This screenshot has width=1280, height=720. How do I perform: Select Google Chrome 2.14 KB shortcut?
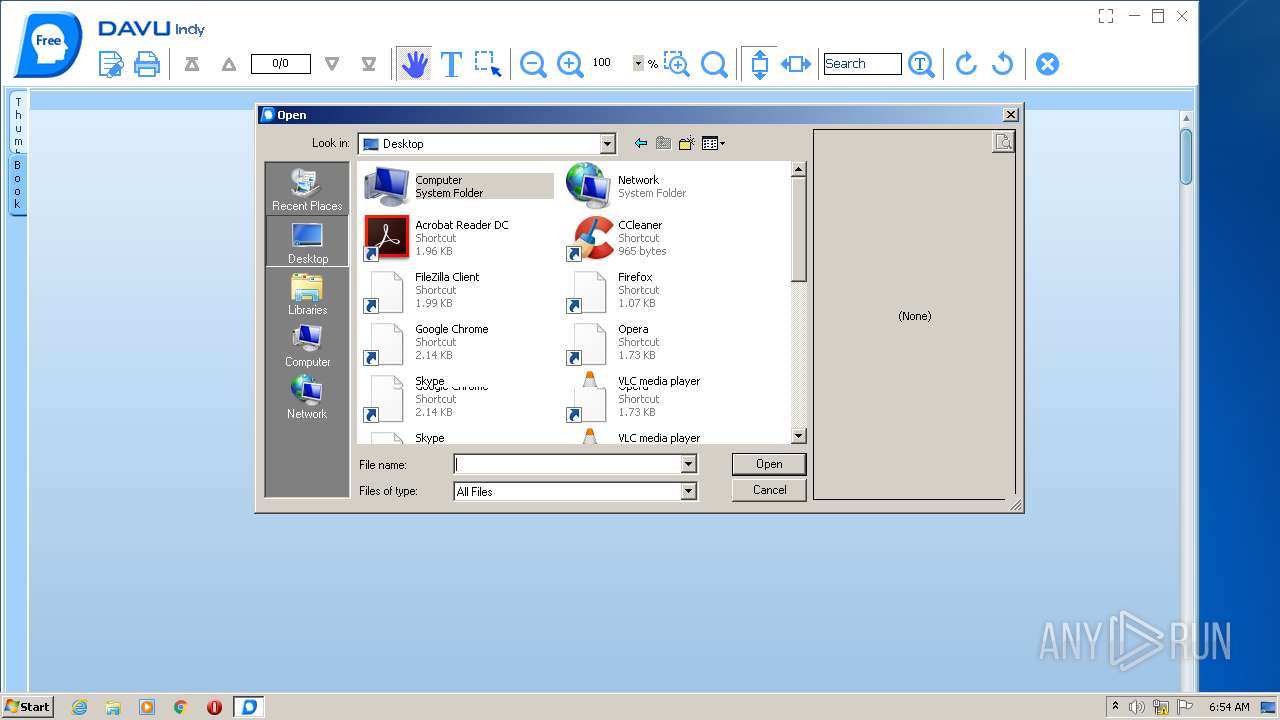point(427,342)
